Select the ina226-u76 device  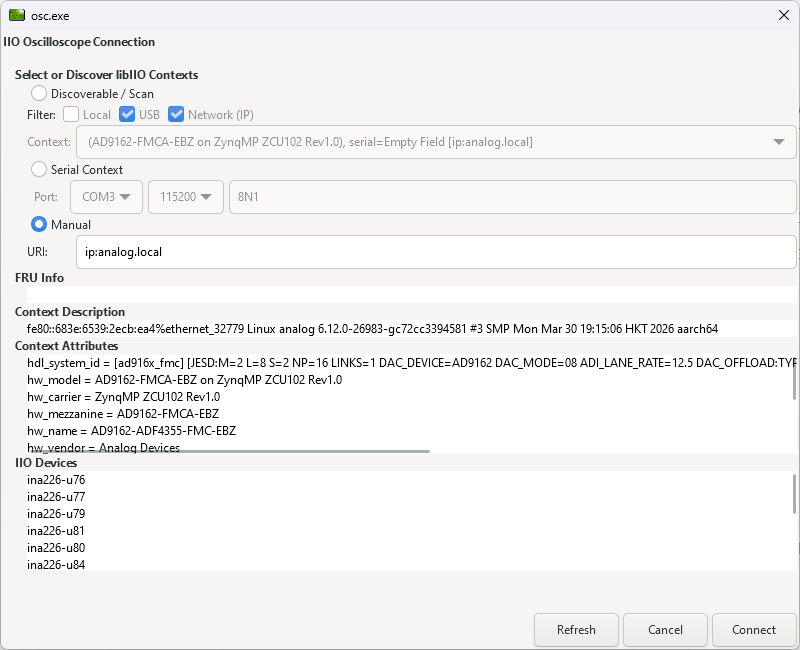pos(56,480)
